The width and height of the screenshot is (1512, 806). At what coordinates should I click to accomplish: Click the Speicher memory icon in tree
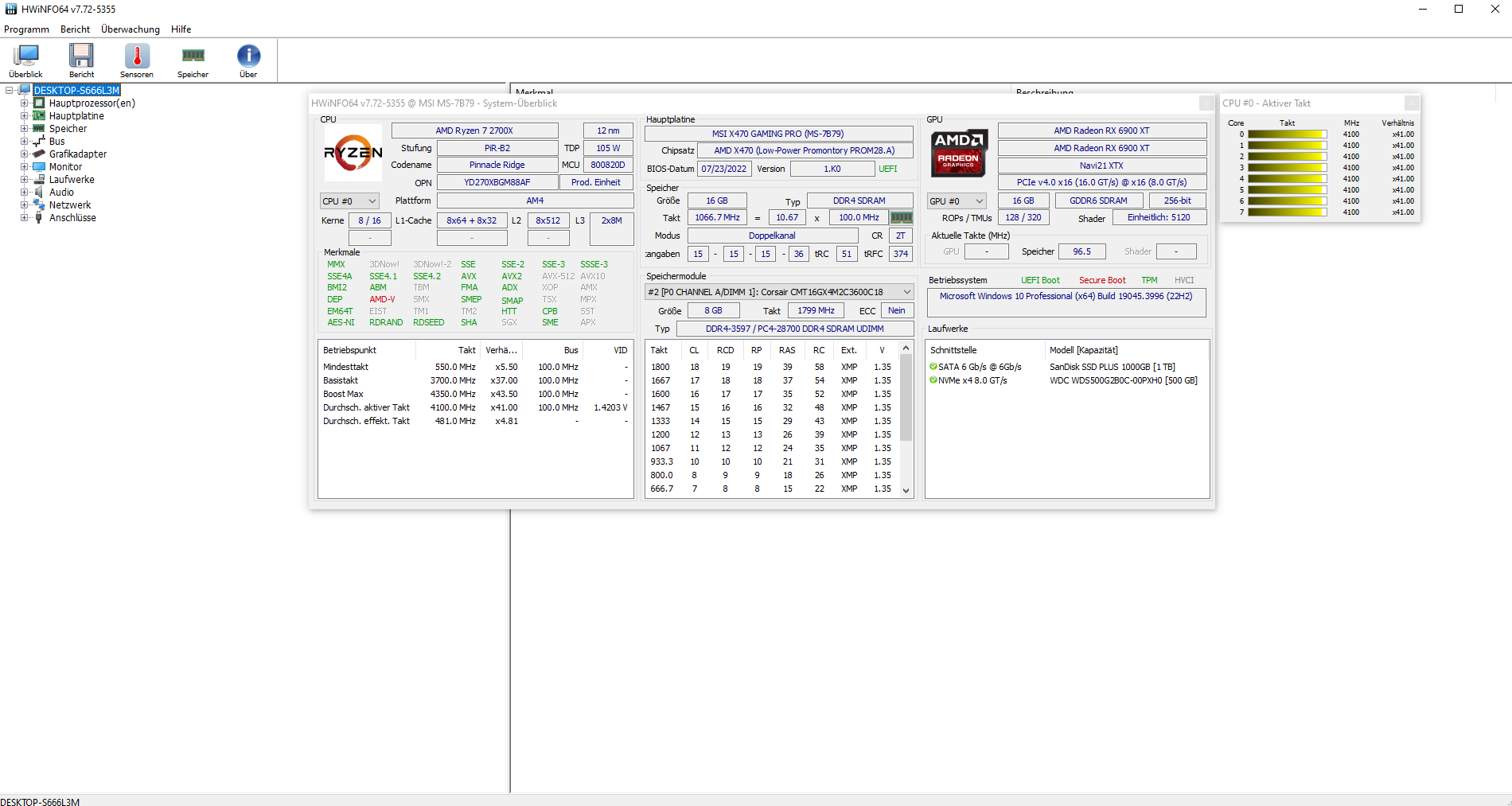click(x=39, y=129)
